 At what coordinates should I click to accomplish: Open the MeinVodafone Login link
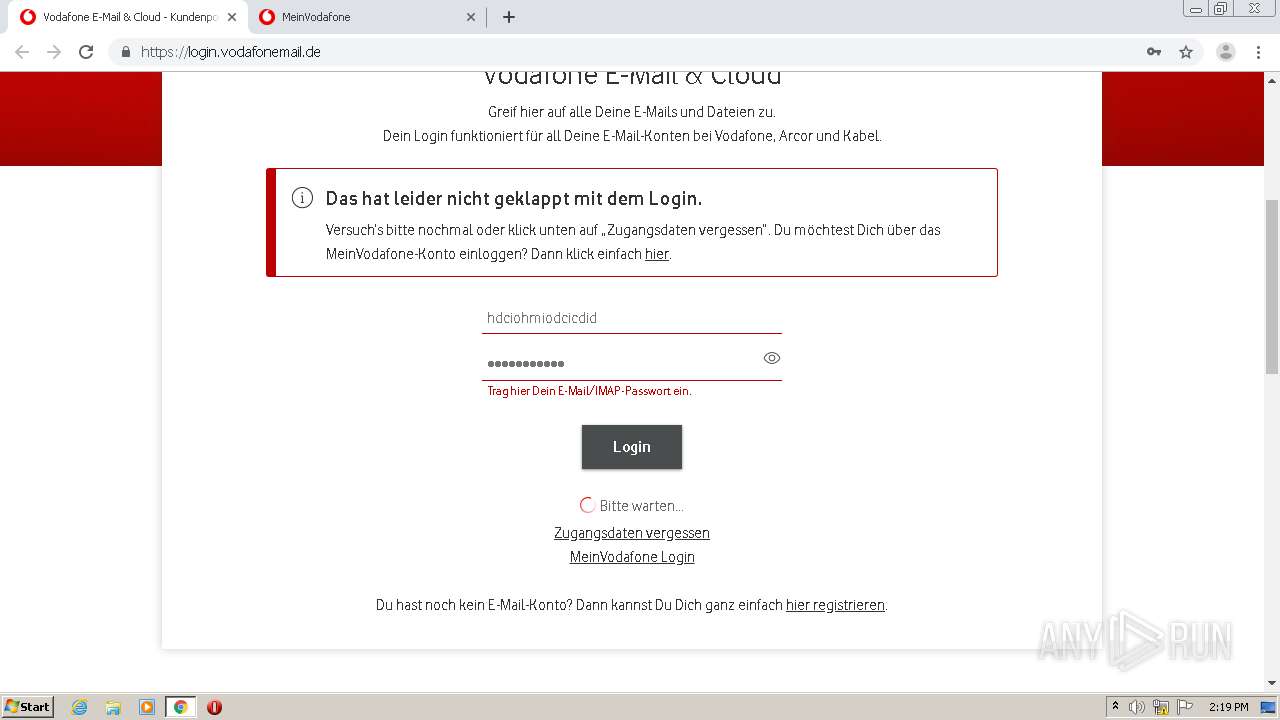point(632,557)
